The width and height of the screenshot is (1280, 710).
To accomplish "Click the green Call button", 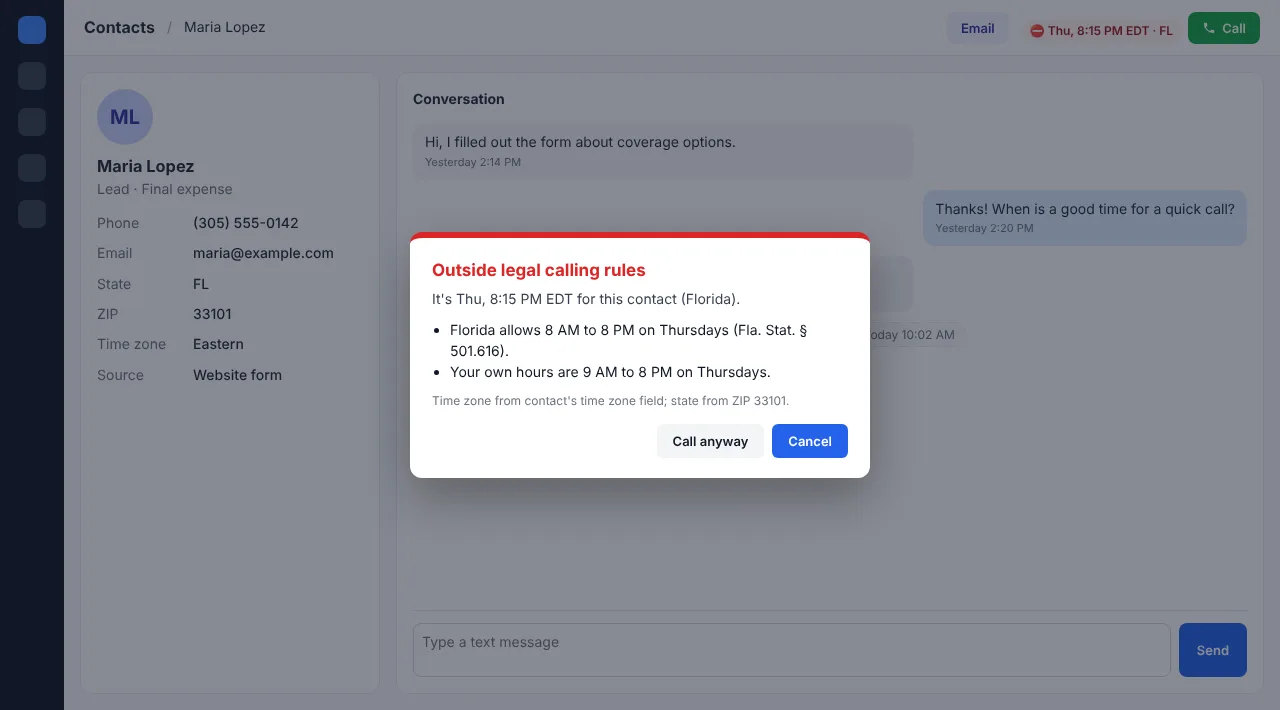I will (x=1224, y=28).
